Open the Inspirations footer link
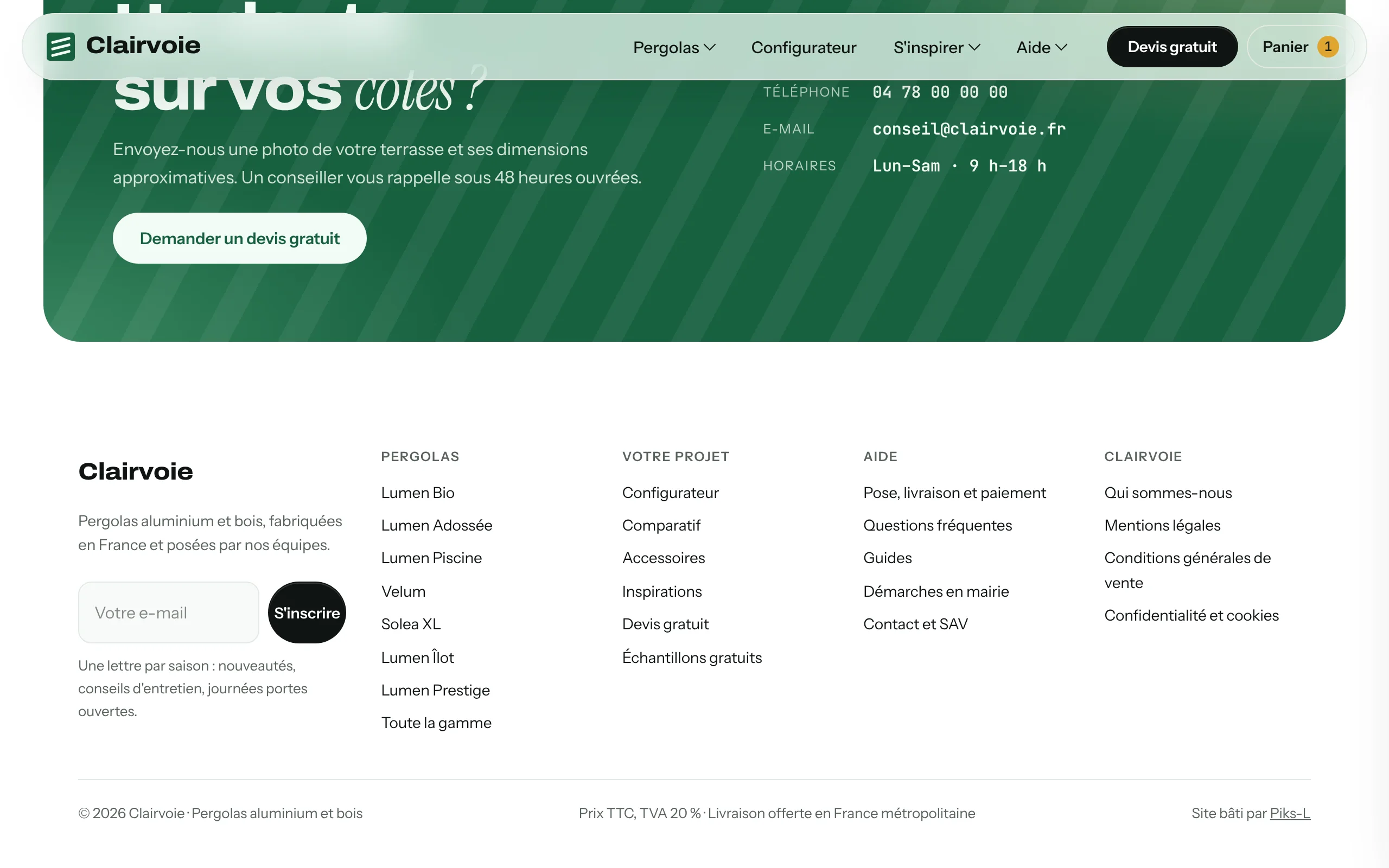Image resolution: width=1389 pixels, height=868 pixels. pyautogui.click(x=662, y=591)
